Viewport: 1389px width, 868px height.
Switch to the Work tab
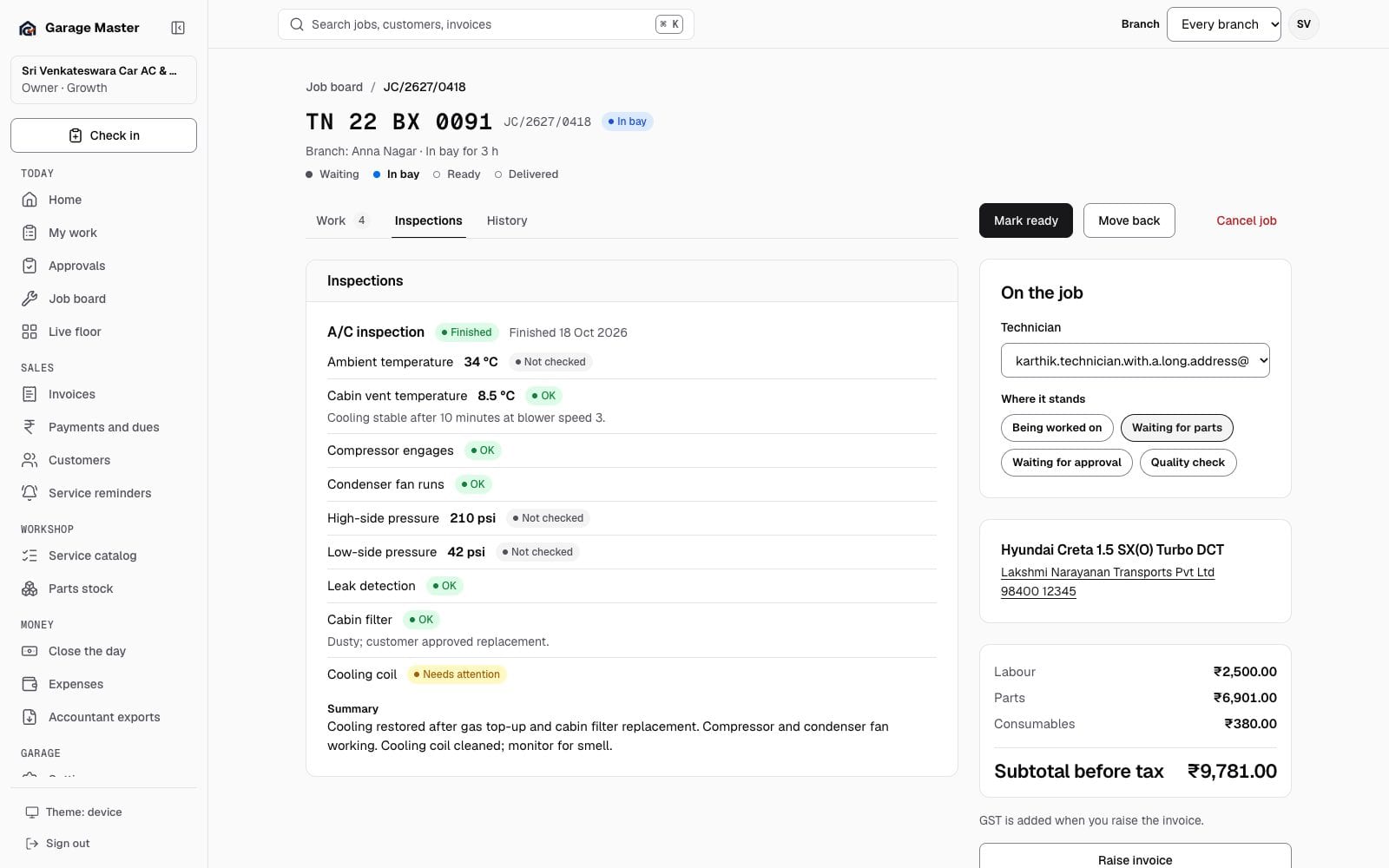coord(342,220)
